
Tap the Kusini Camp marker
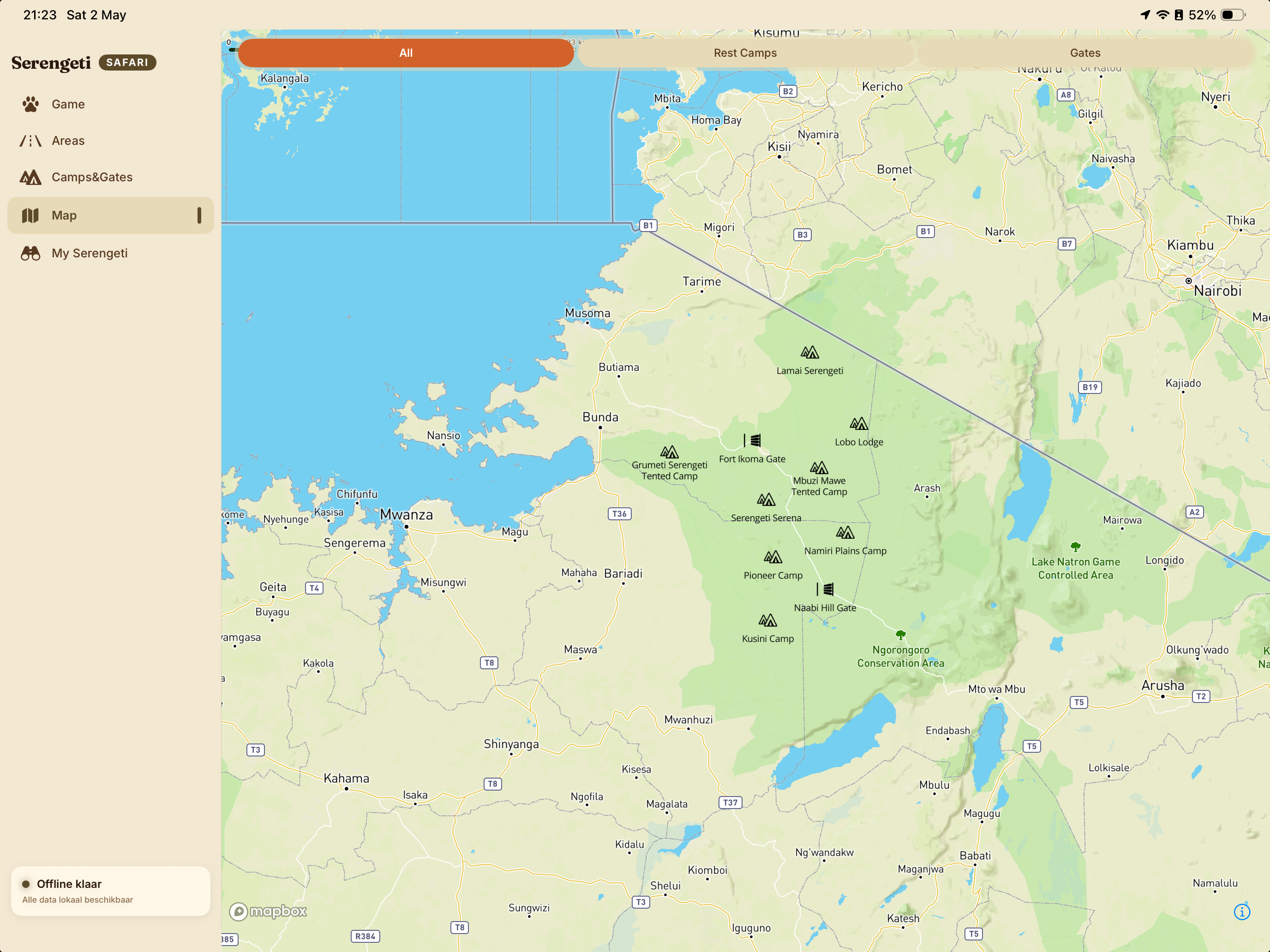pos(767,620)
